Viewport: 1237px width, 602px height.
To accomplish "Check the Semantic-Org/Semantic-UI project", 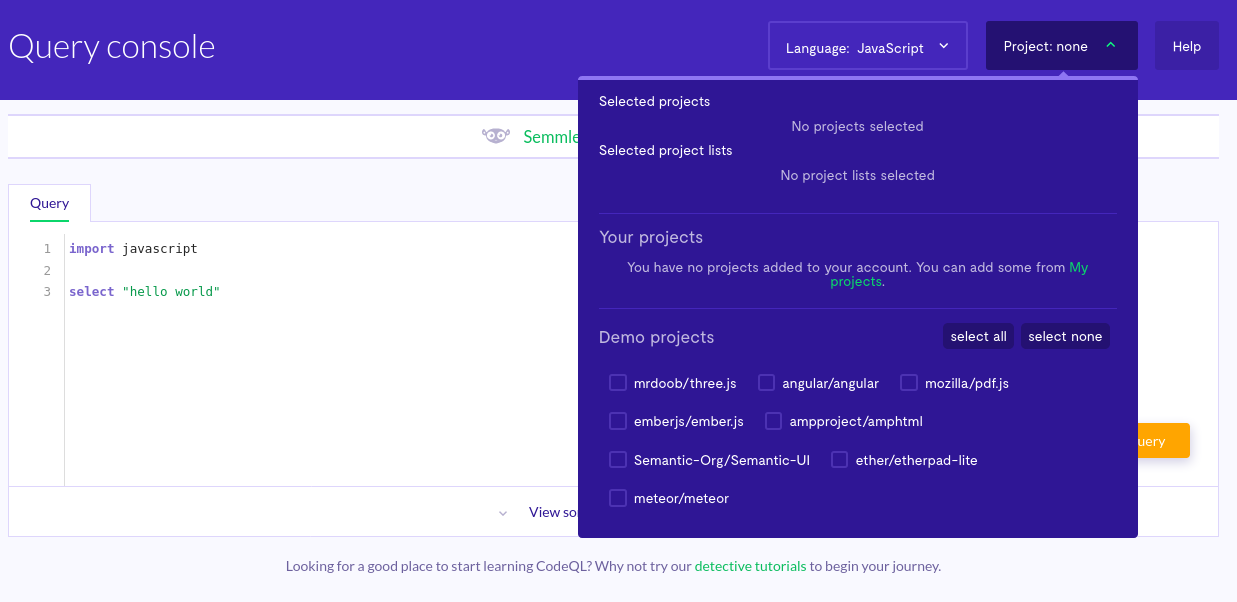I will [618, 460].
